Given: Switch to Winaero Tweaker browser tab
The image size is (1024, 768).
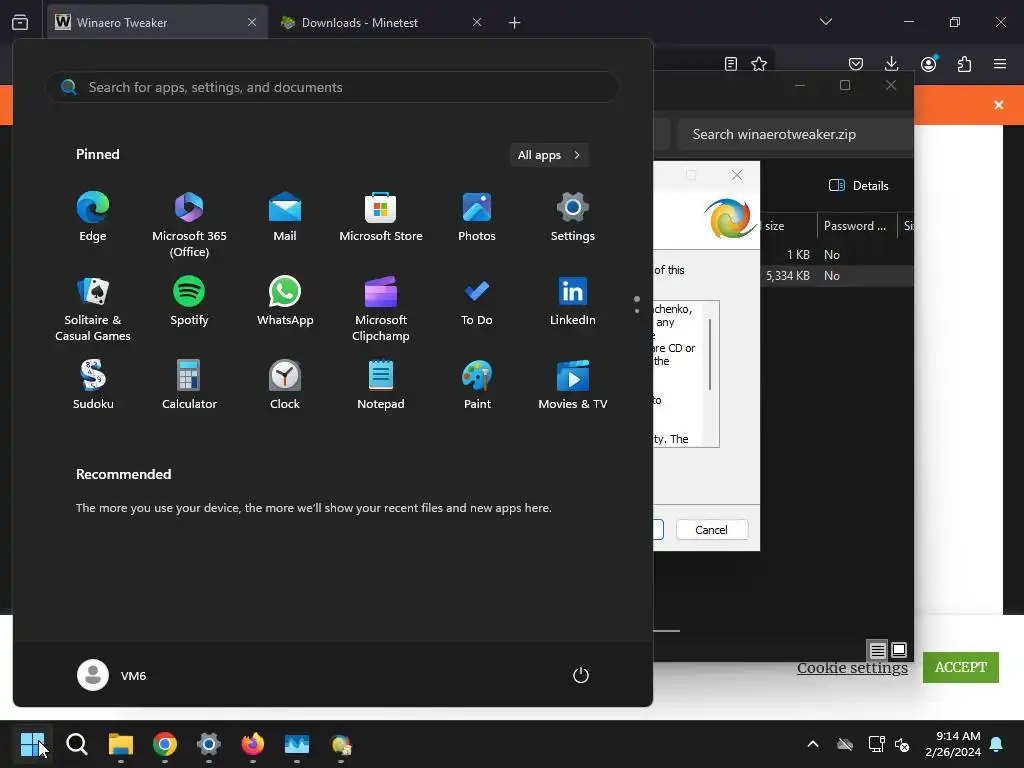Looking at the screenshot, I should tap(157, 22).
